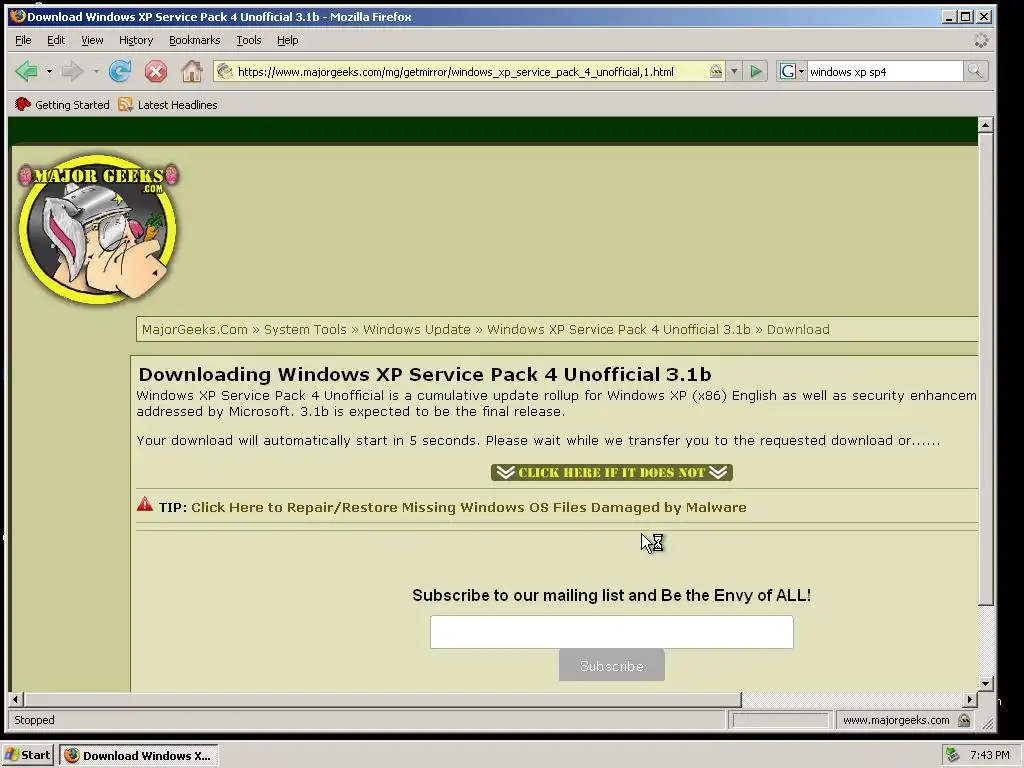Click the Subscribe button

[x=612, y=665]
